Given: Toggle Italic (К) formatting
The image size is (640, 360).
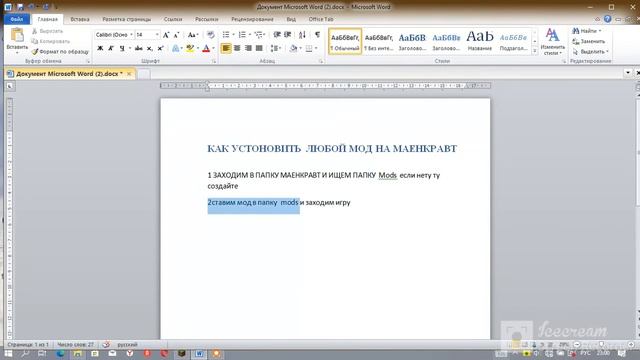Looking at the screenshot, I should pos(111,48).
